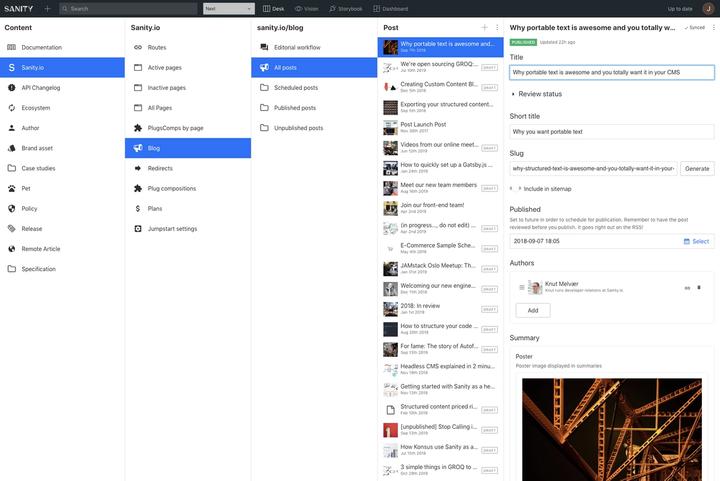
Task: Switch to the Dashboard tab
Action: (390, 8)
